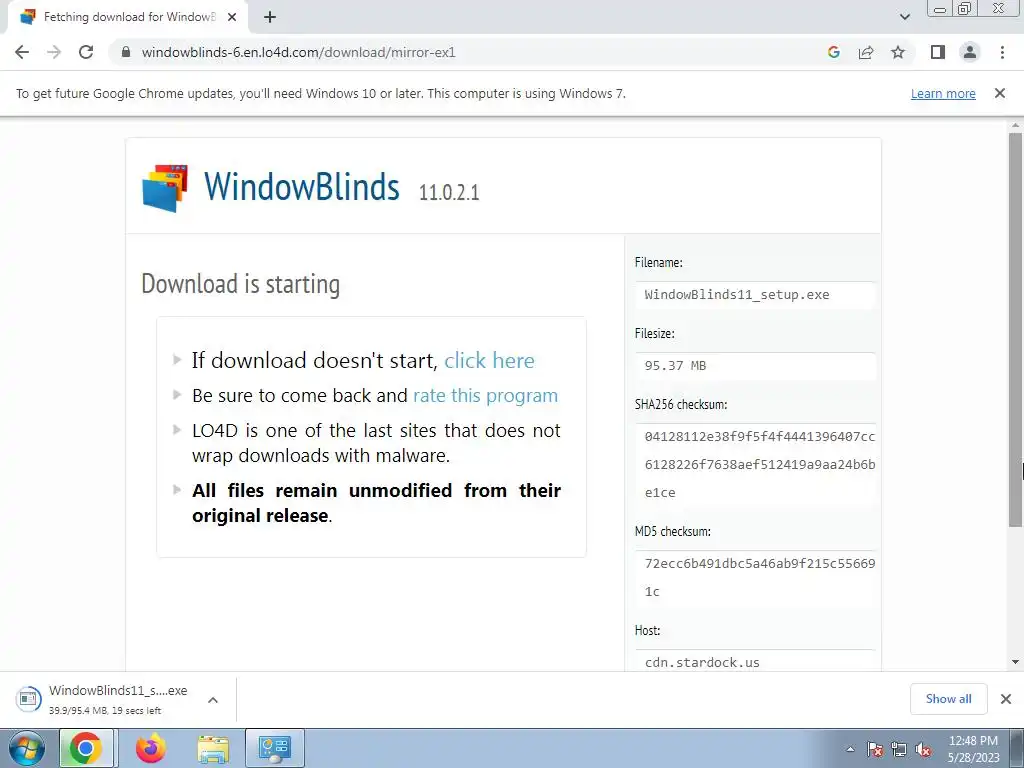Screen dimensions: 1024x768
Task: Click the 'click here' download link
Action: click(489, 360)
